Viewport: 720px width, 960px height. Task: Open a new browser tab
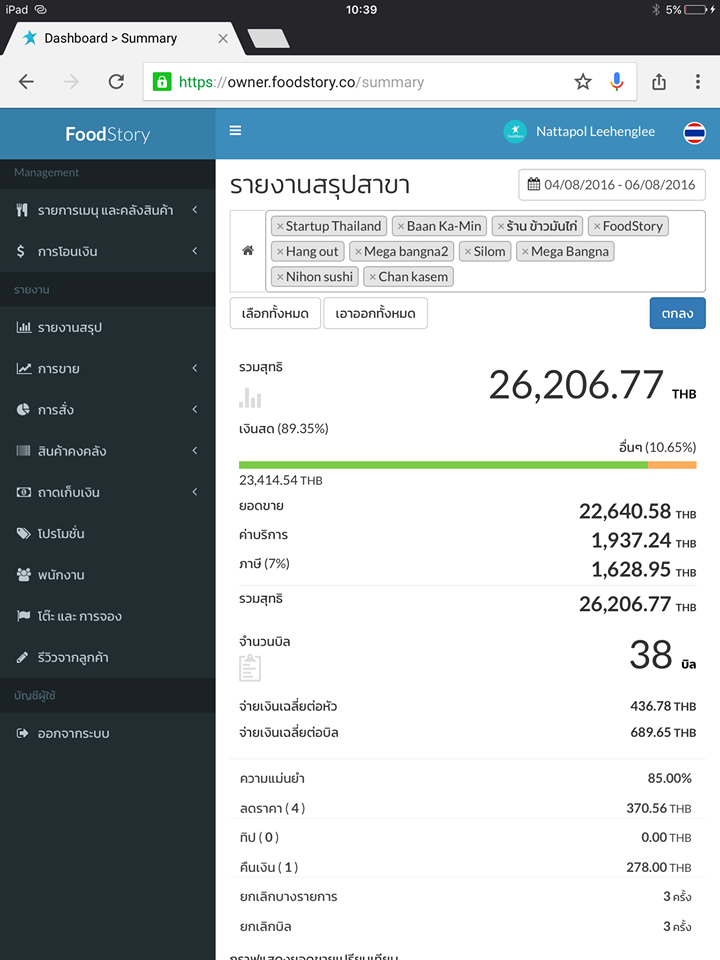pos(268,39)
